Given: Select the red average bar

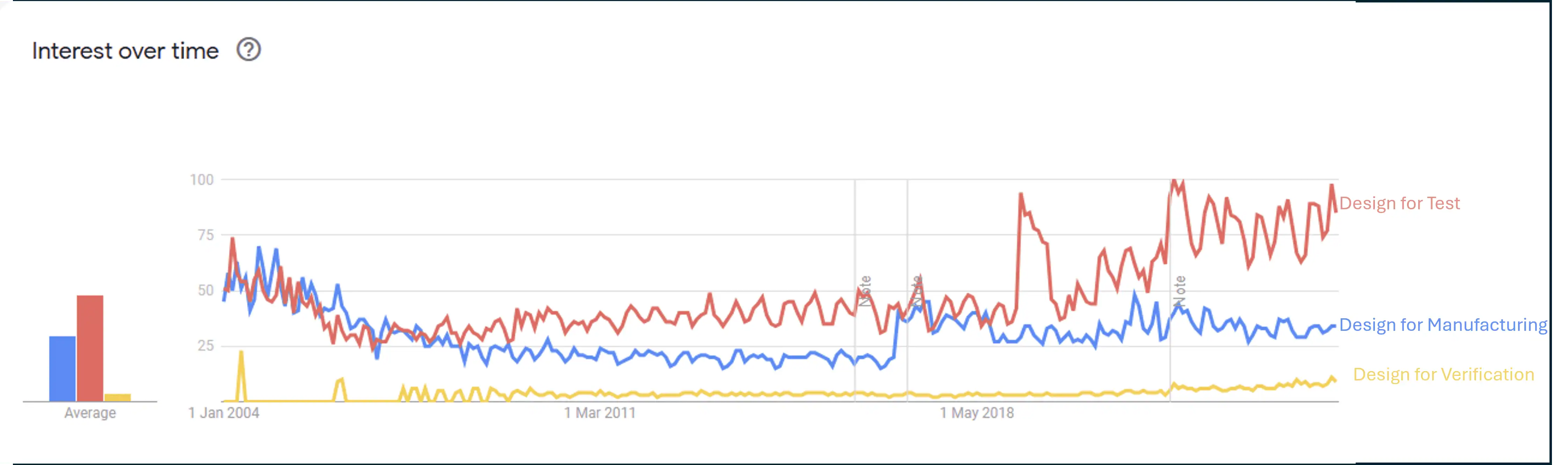Looking at the screenshot, I should click(x=90, y=348).
